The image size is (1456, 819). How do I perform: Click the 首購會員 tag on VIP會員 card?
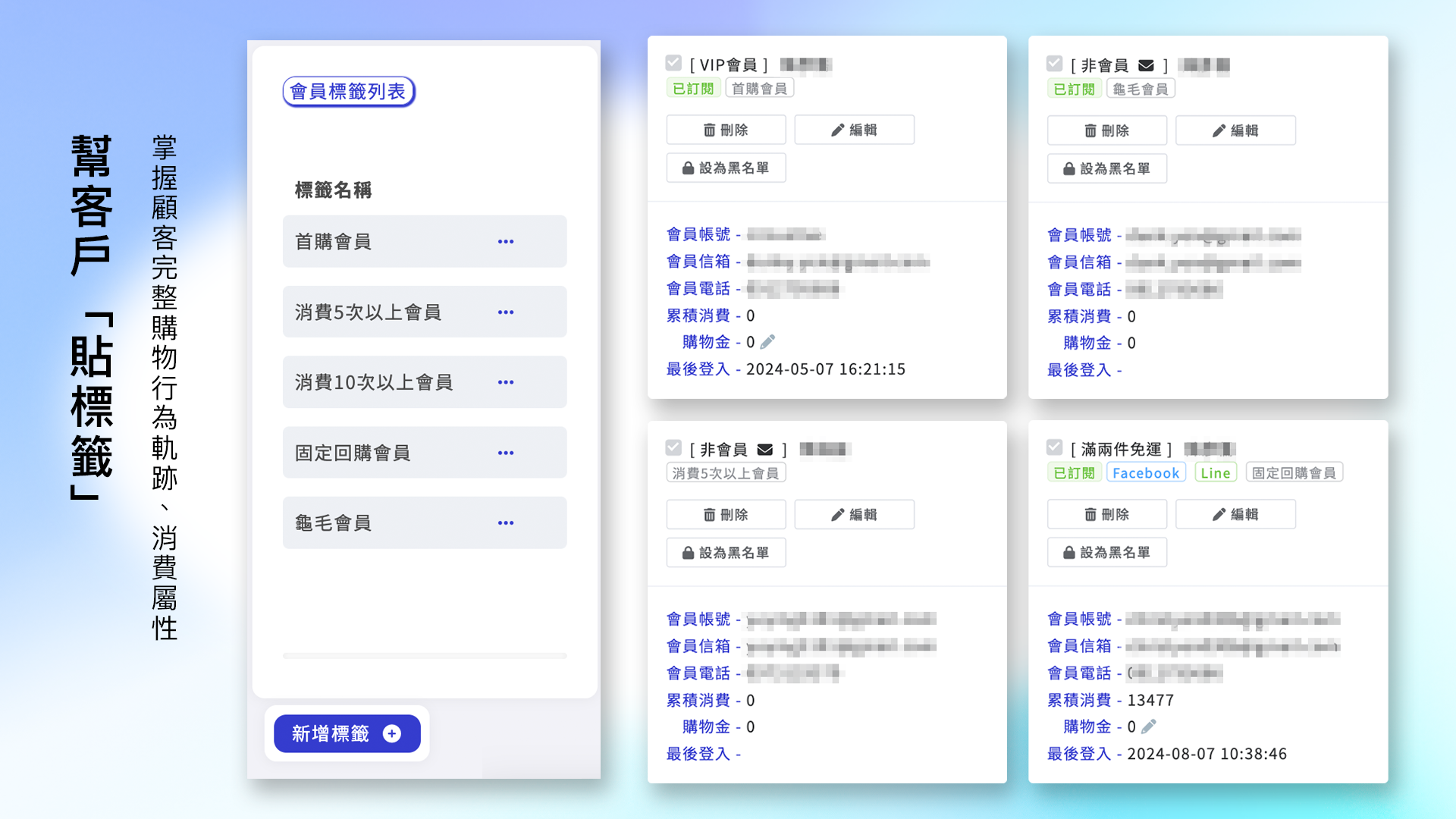tap(759, 88)
